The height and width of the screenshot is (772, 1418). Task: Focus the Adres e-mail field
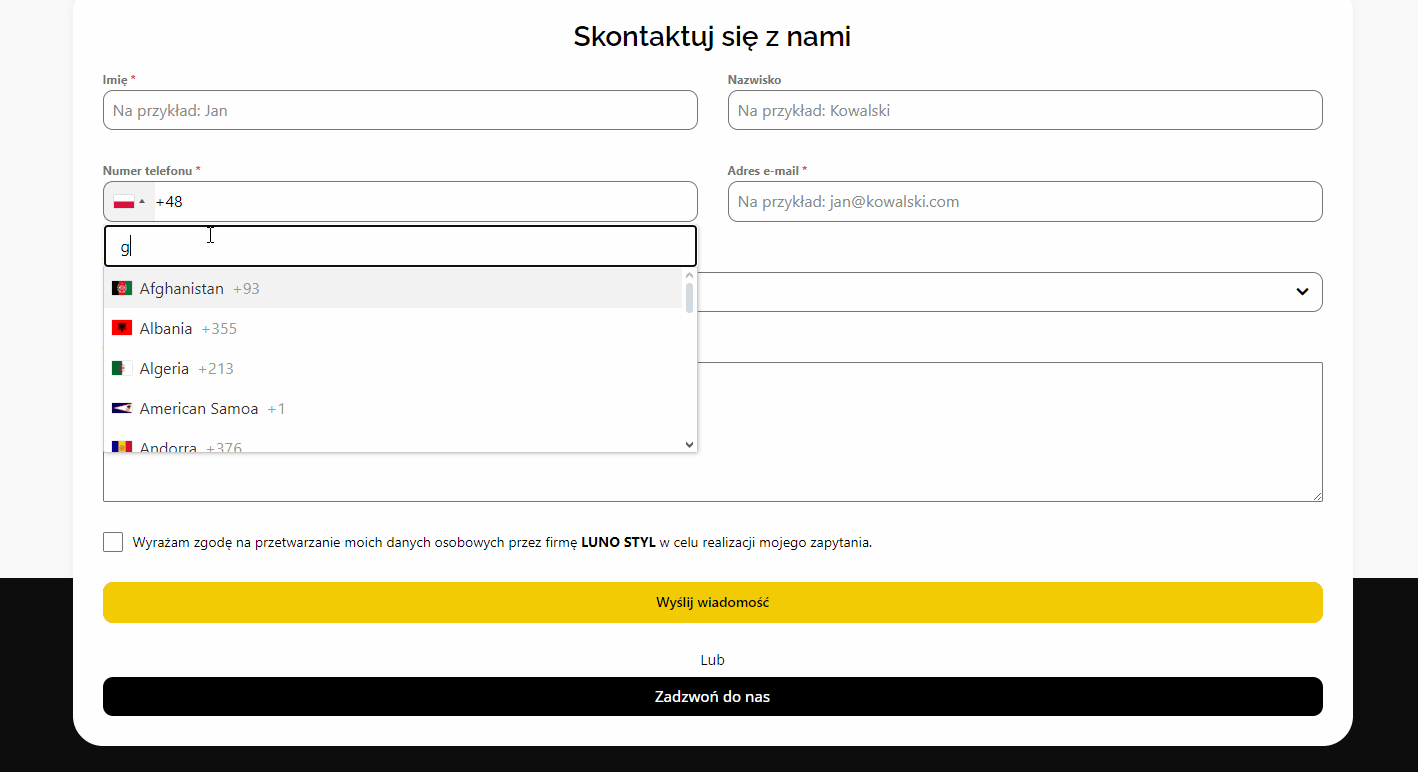coord(1024,202)
